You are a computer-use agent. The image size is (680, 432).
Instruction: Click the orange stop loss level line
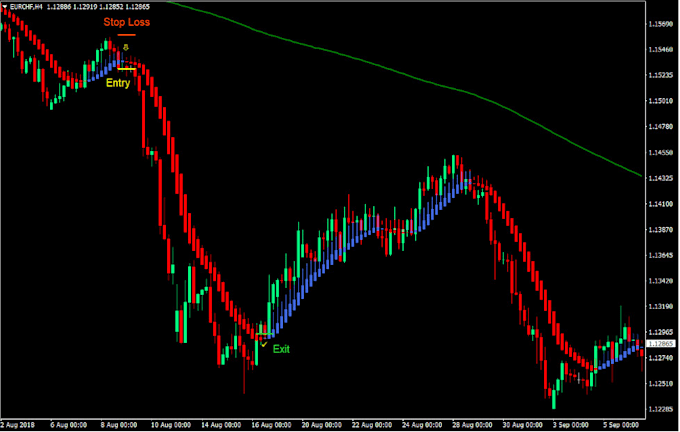pos(126,35)
